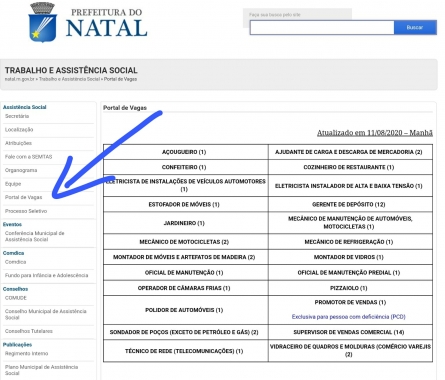Select the MECÂNICO DE REFRIGERAÇÃO (1) cell
Screen dimensions: 445x380
click(350, 242)
